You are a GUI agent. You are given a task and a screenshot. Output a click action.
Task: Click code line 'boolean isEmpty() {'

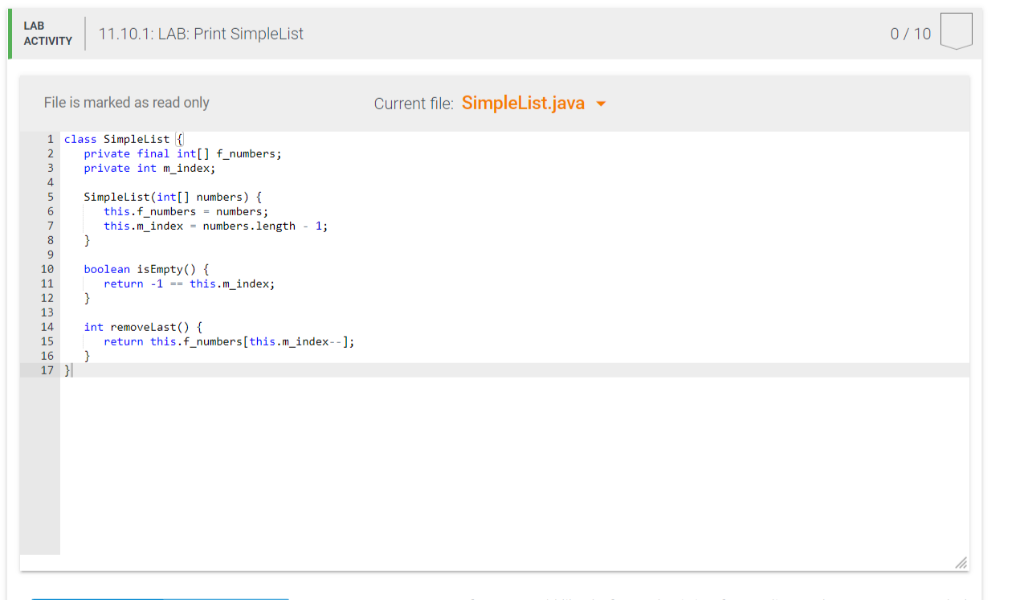pyautogui.click(x=146, y=269)
